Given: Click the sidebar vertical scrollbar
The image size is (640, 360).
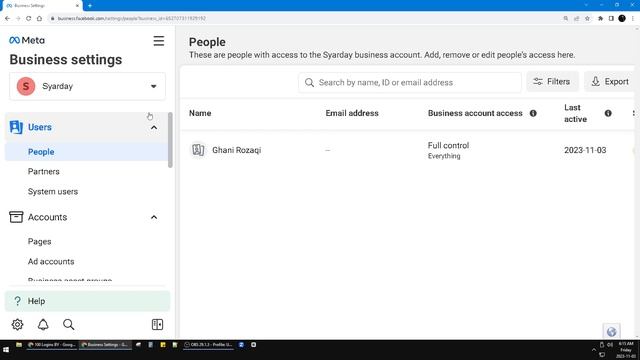Looking at the screenshot, I should [x=170, y=140].
